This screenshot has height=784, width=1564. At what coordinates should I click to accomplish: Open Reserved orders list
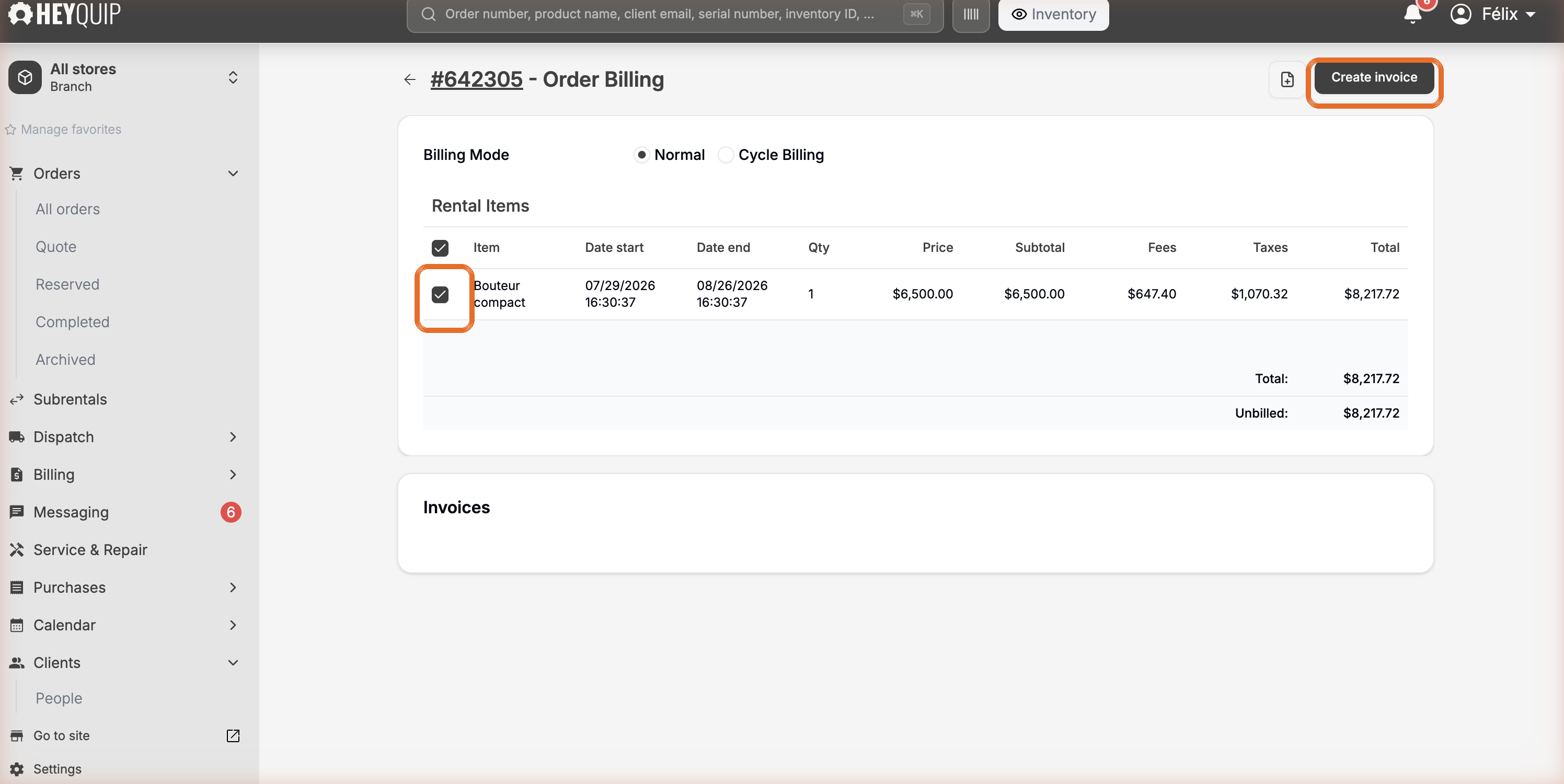pyautogui.click(x=67, y=284)
